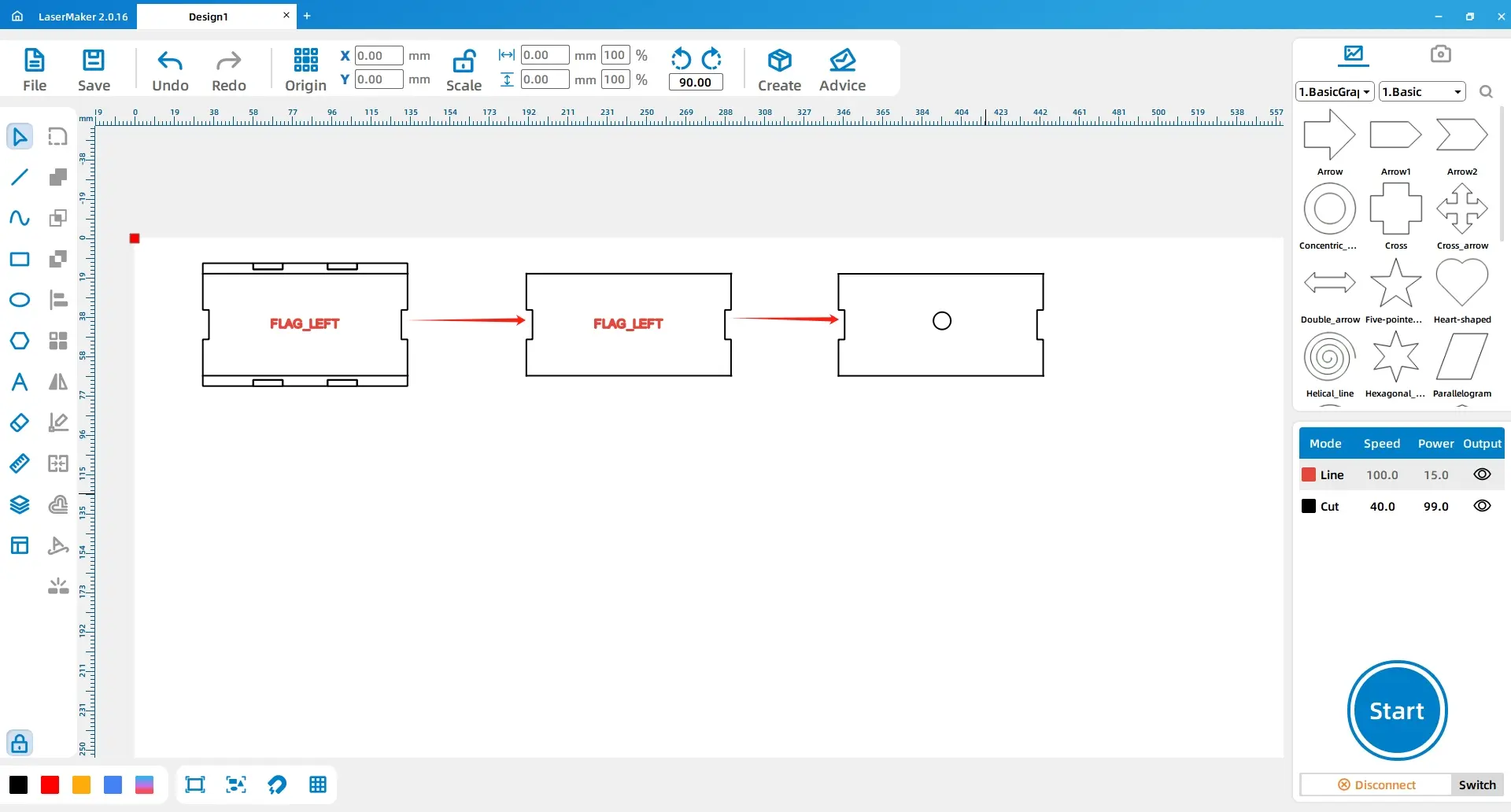1511x812 pixels.
Task: Click the Disconnect button
Action: (x=1376, y=784)
